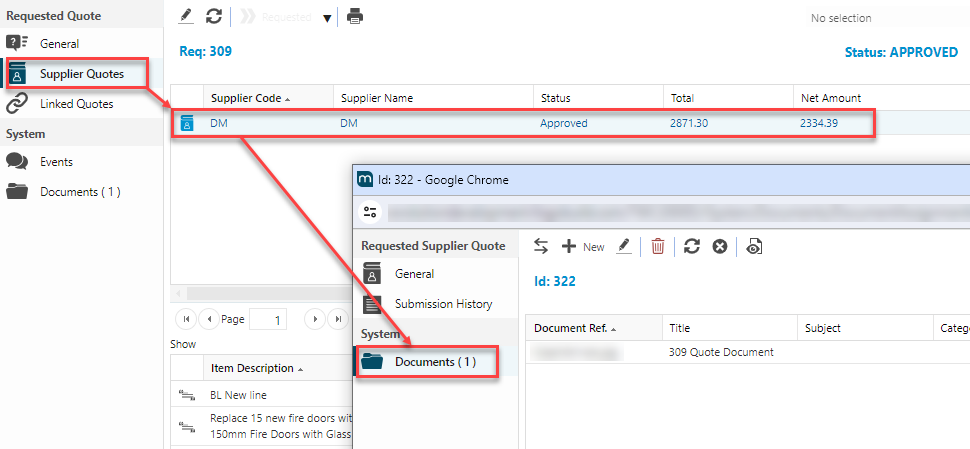Click the print icon in main toolbar
Screen dimensions: 970x449
coord(355,17)
